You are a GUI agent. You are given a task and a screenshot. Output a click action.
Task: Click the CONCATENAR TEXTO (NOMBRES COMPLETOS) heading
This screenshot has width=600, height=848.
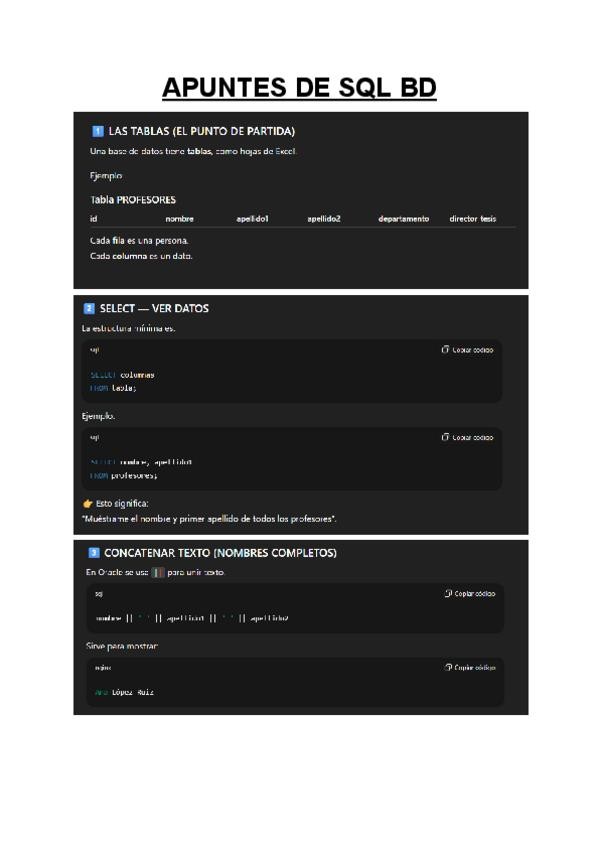tap(220, 553)
